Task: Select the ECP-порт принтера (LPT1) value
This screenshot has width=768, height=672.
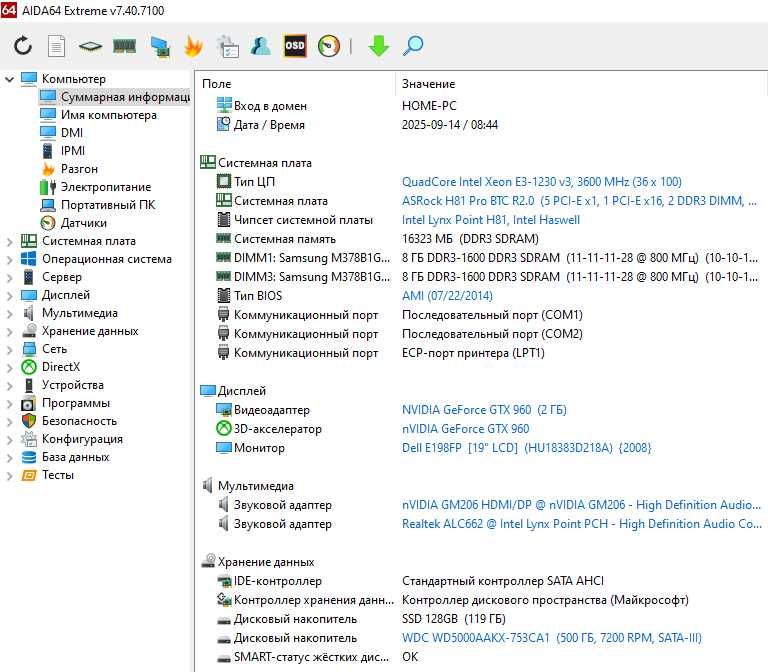Action: tap(473, 353)
